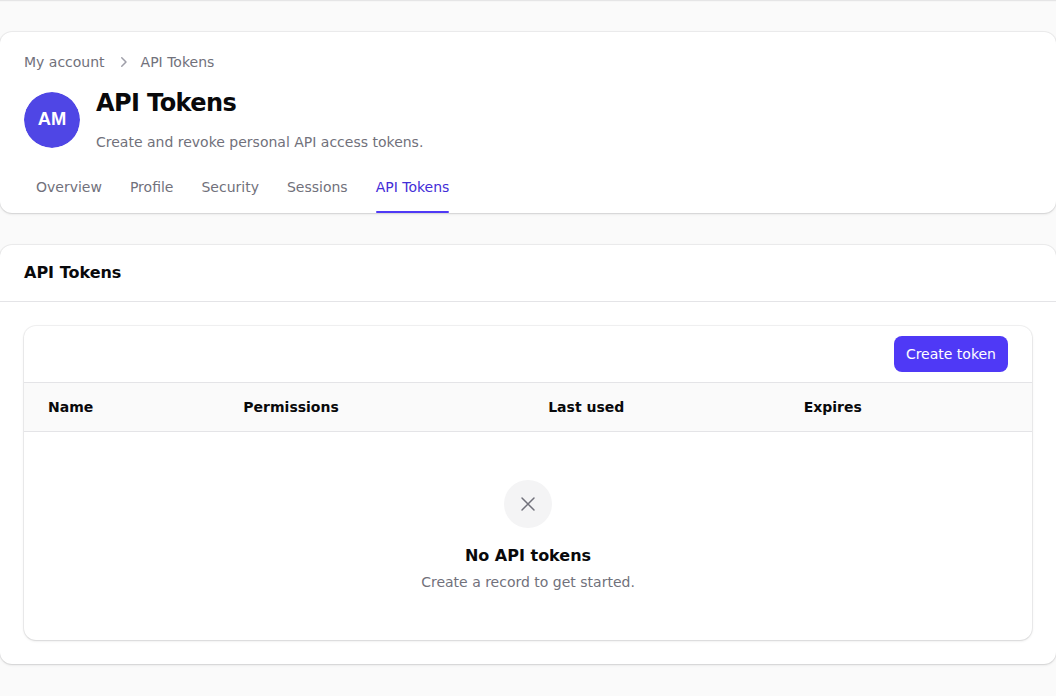Select the API Tokens tab
1056x696 pixels.
[x=412, y=187]
